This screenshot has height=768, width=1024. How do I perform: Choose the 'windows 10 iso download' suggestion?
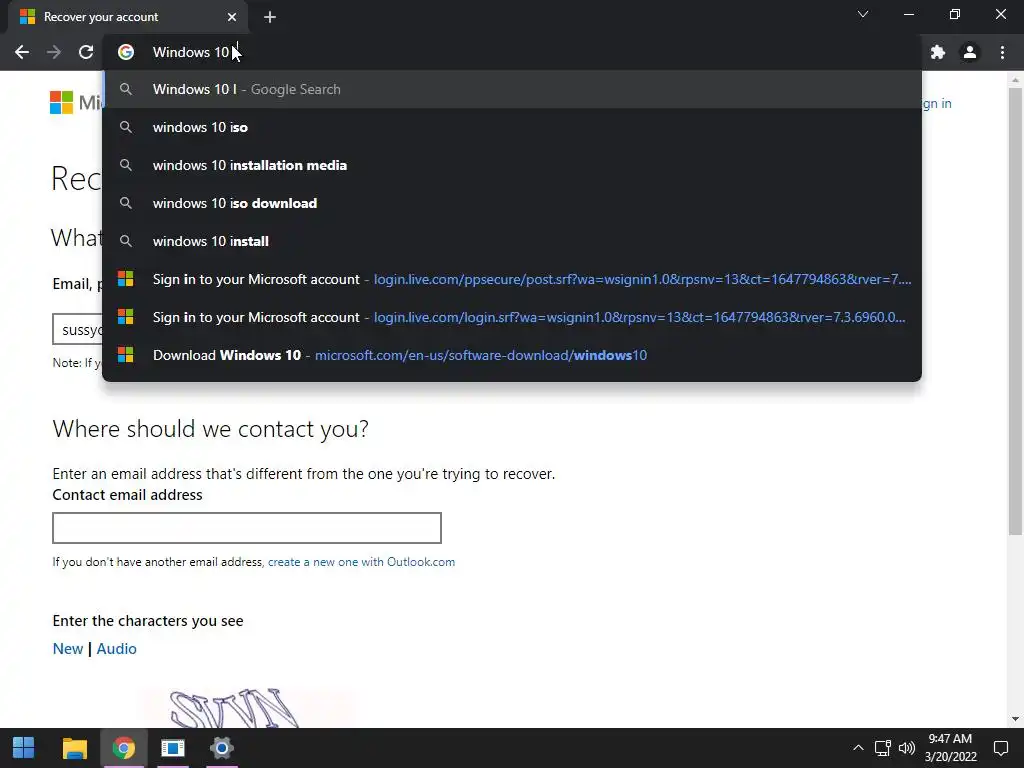[x=512, y=203]
